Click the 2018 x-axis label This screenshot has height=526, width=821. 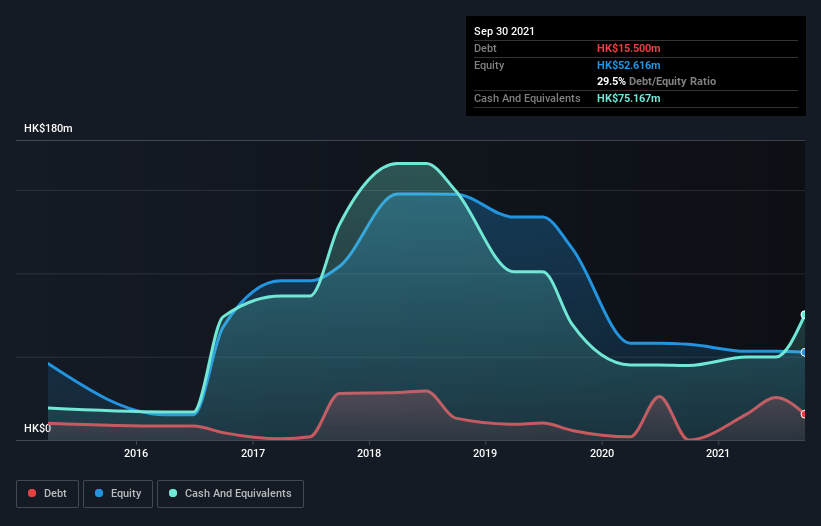(369, 453)
